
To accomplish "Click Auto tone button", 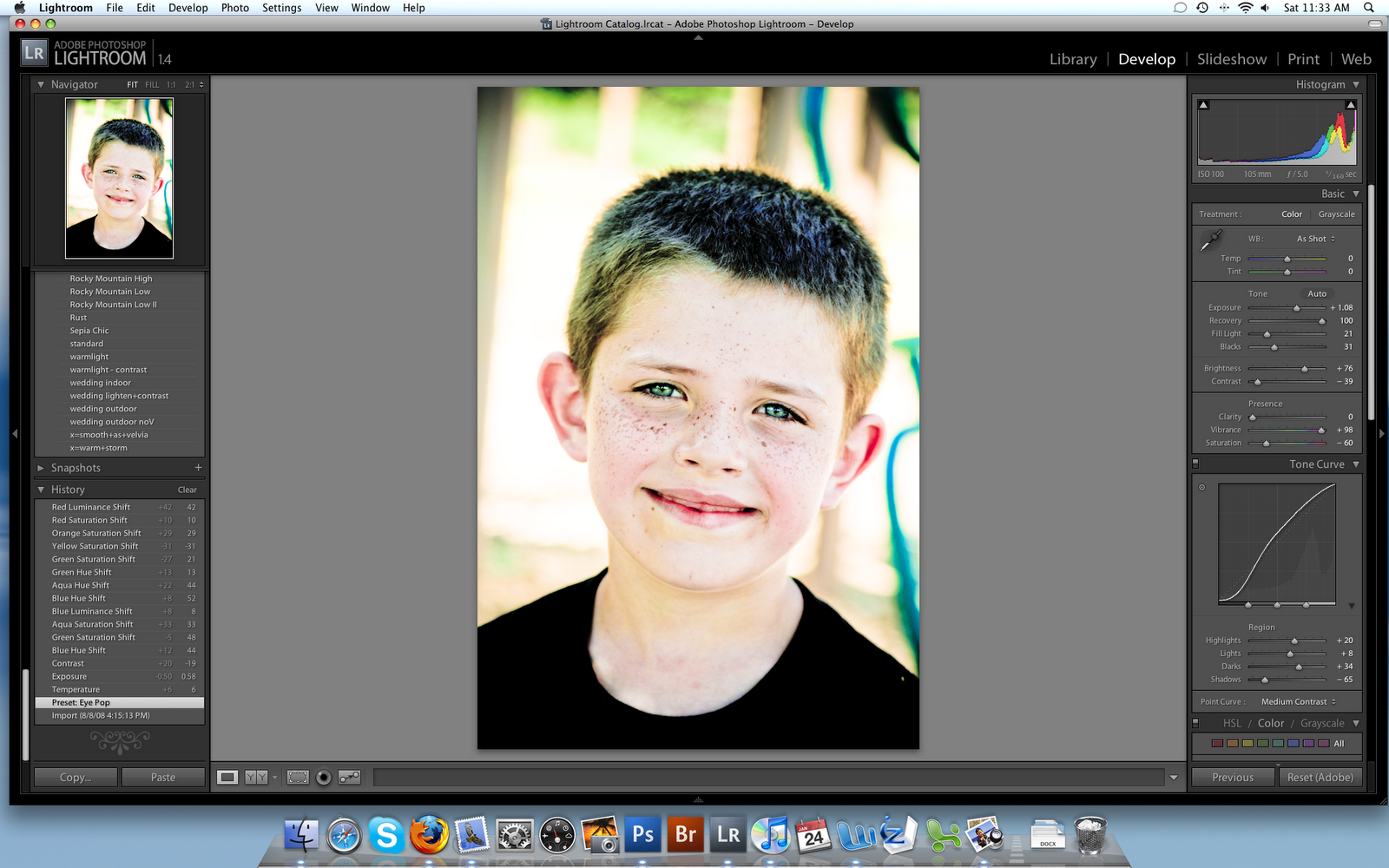I will 1317,294.
